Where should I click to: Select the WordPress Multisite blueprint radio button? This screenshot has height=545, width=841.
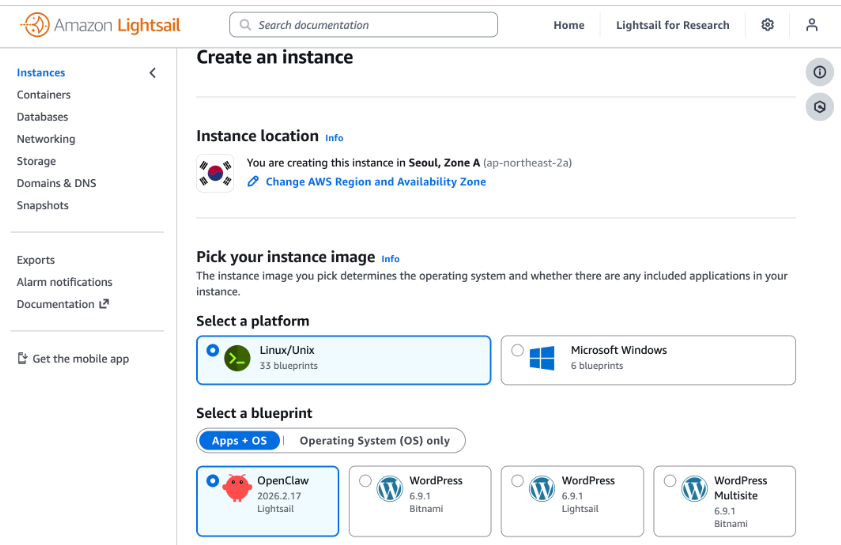669,481
